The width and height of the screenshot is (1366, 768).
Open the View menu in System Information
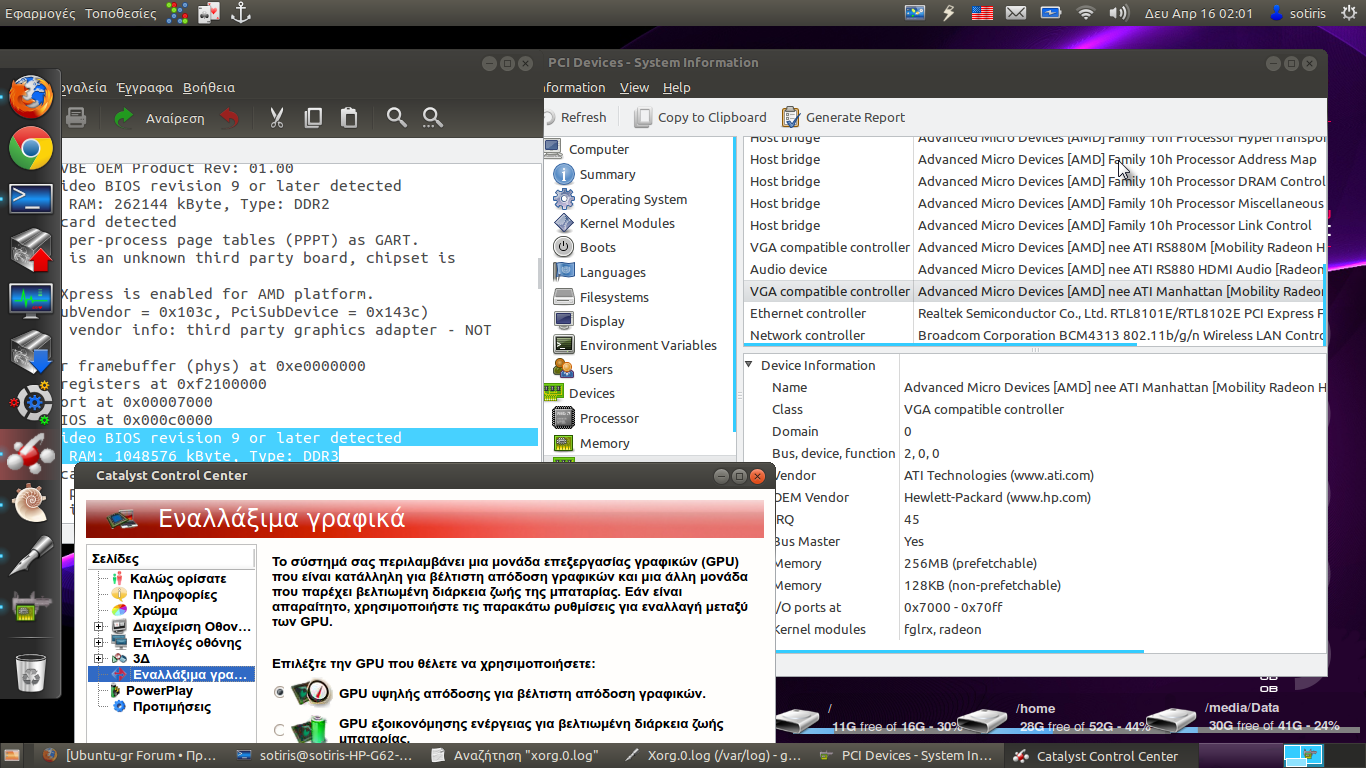[x=634, y=88]
